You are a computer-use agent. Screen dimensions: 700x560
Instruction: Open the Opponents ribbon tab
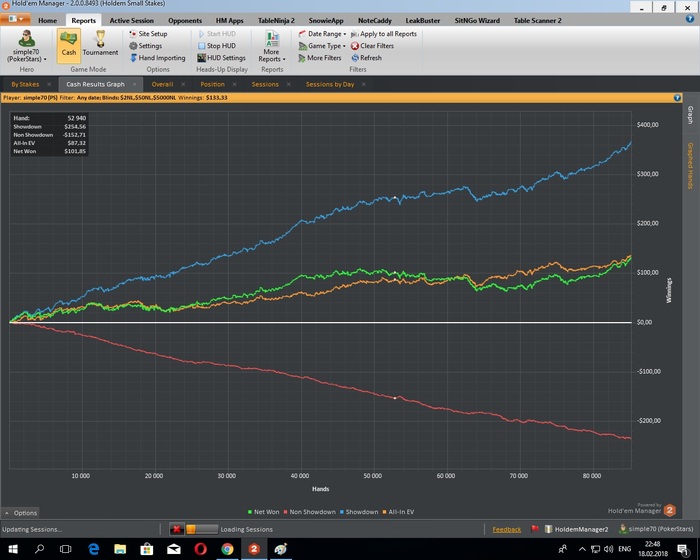tap(185, 21)
